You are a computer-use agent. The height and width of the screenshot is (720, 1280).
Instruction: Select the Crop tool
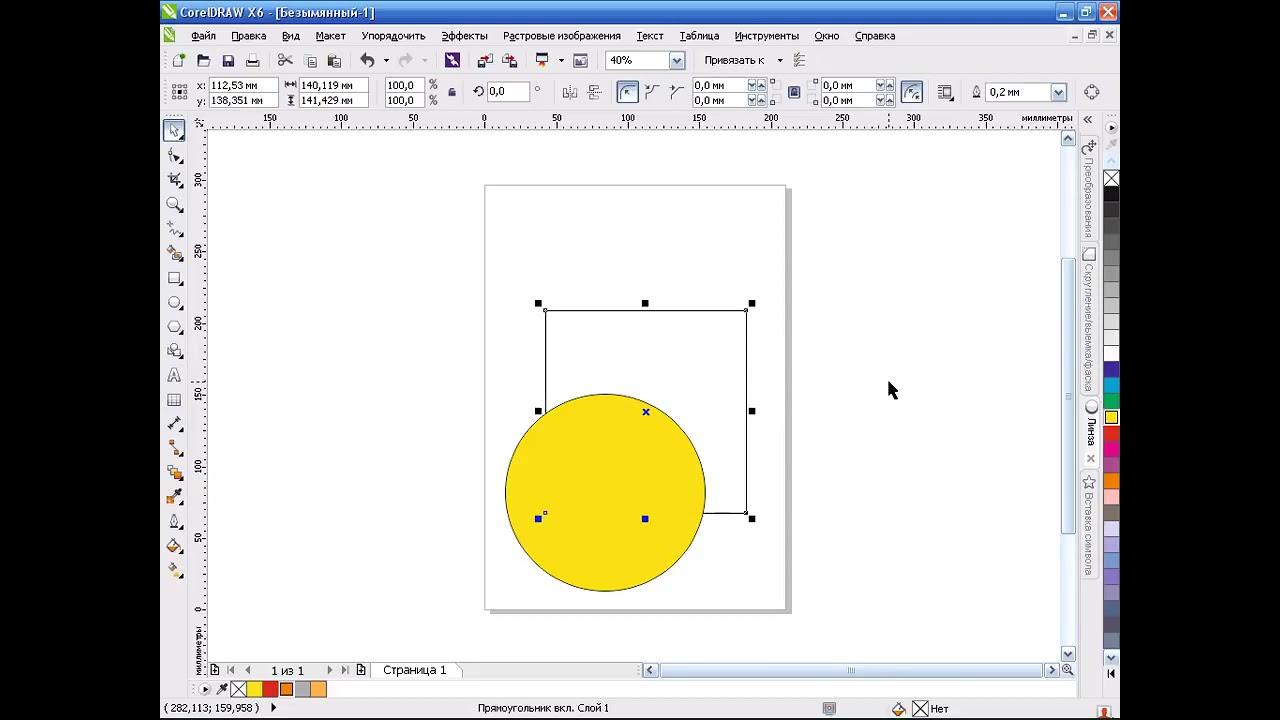(x=175, y=180)
